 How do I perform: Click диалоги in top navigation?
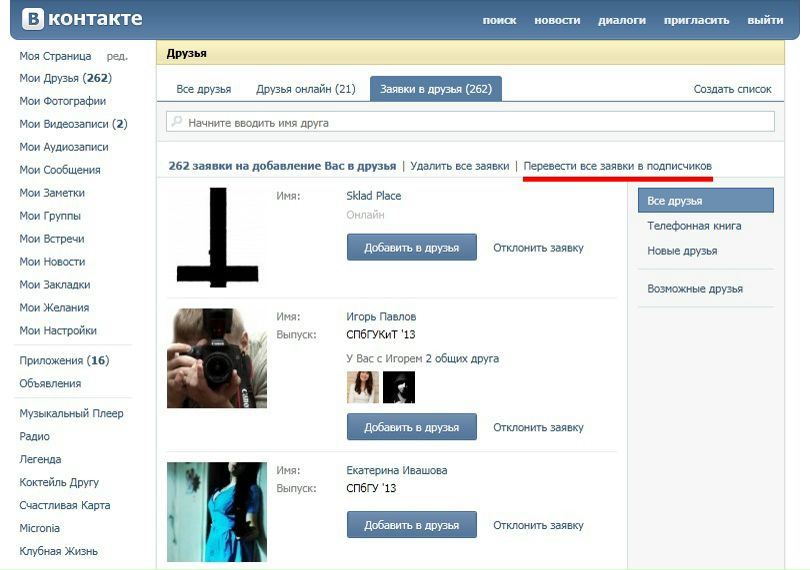click(x=622, y=20)
